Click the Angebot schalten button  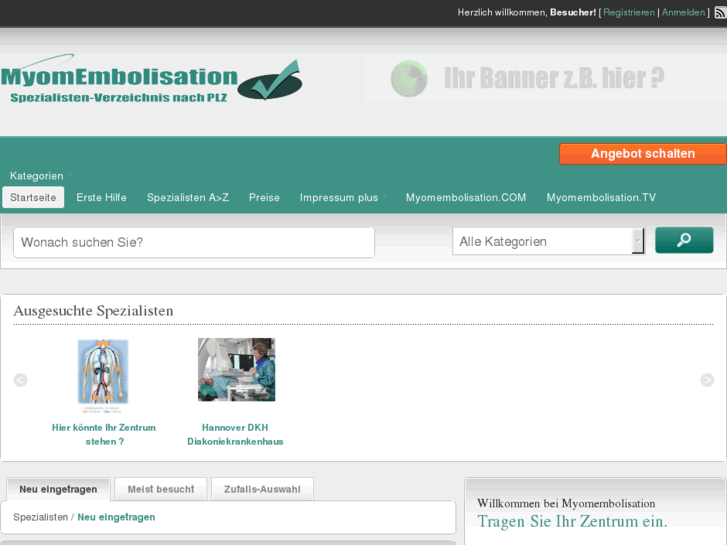[643, 154]
